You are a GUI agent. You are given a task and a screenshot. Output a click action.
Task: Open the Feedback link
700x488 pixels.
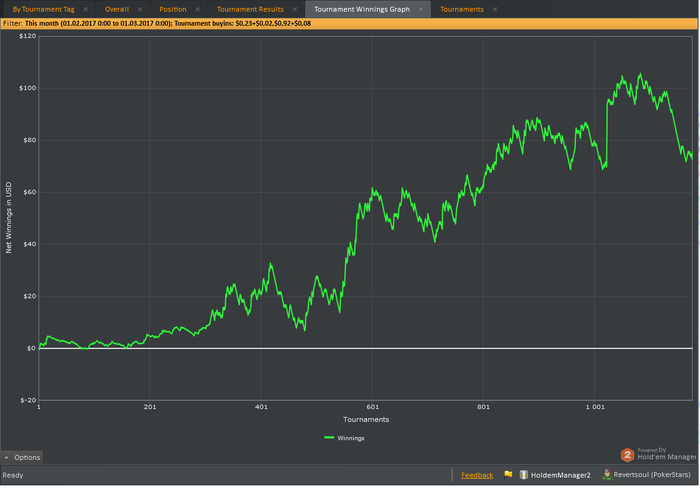tap(477, 475)
